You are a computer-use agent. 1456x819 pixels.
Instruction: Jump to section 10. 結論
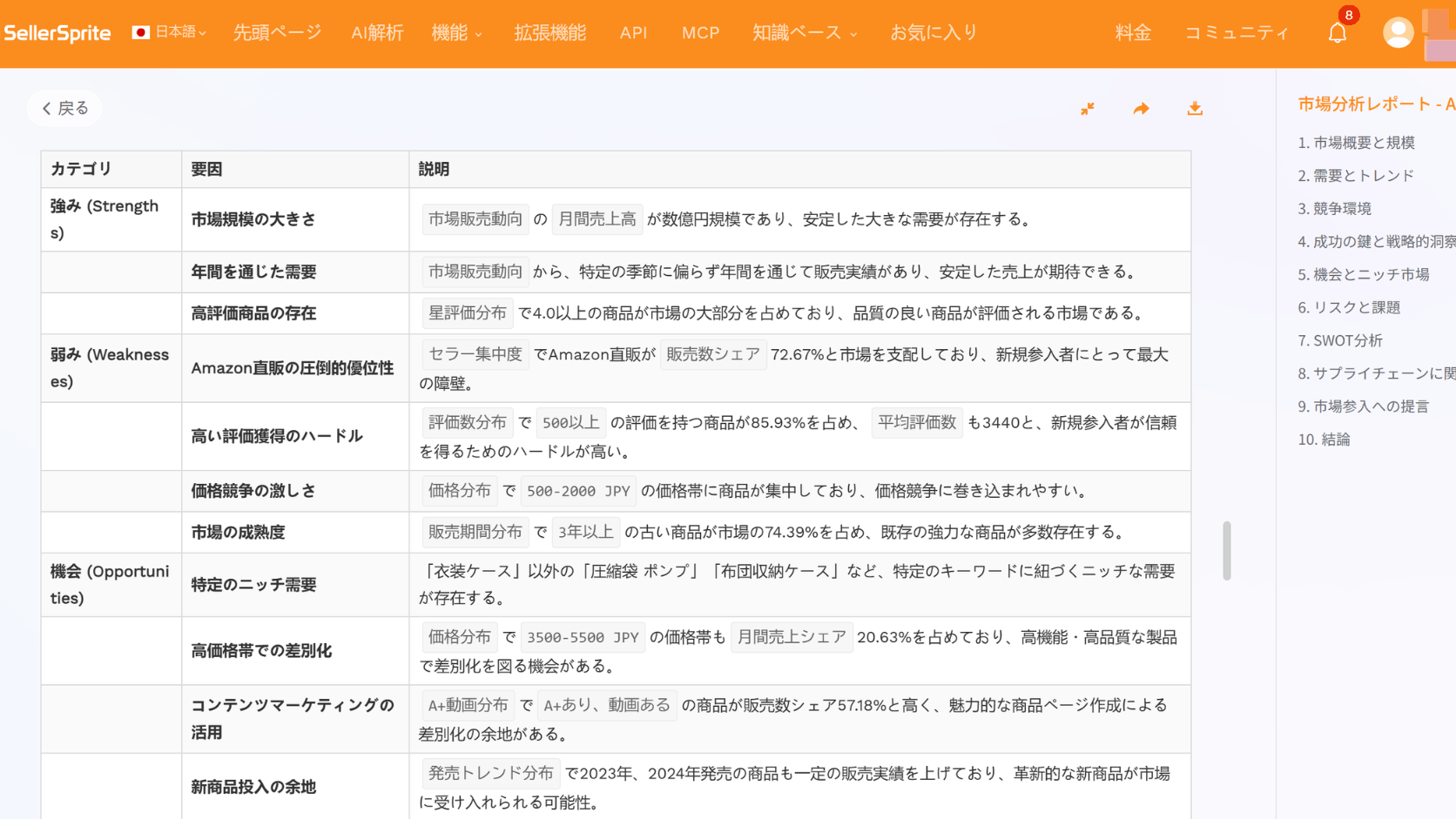1324,440
